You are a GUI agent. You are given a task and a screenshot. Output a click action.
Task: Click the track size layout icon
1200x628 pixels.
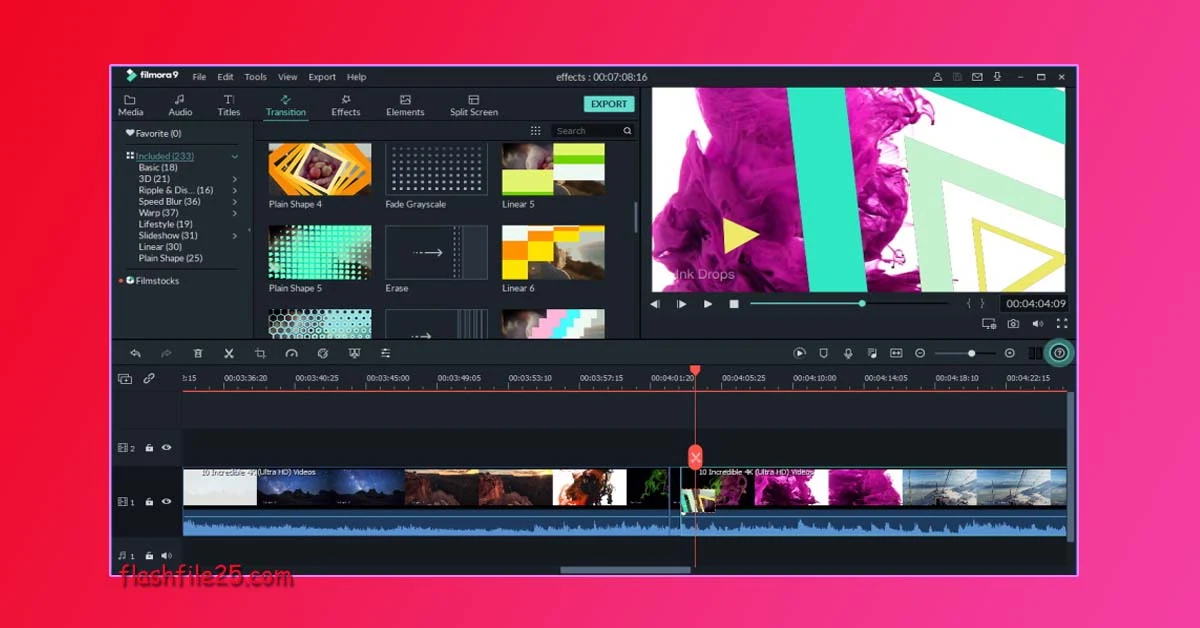[x=1035, y=353]
